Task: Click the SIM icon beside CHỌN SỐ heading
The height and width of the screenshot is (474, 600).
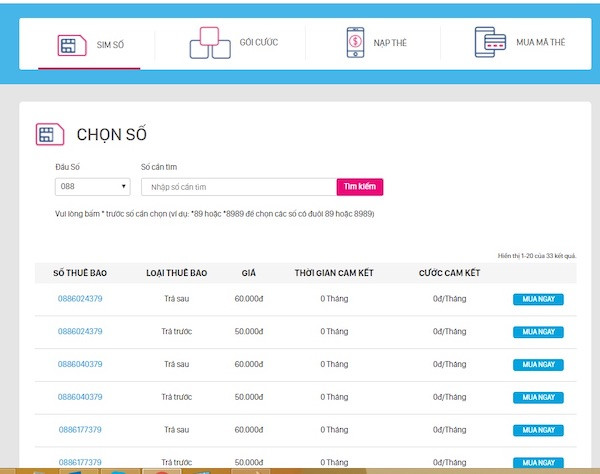Action: 47,134
